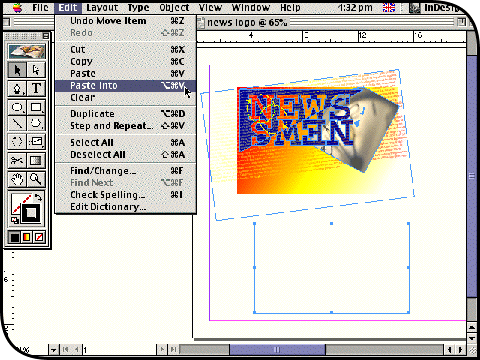Choose Select All
Image resolution: width=480 pixels, height=360 pixels.
[x=126, y=143]
